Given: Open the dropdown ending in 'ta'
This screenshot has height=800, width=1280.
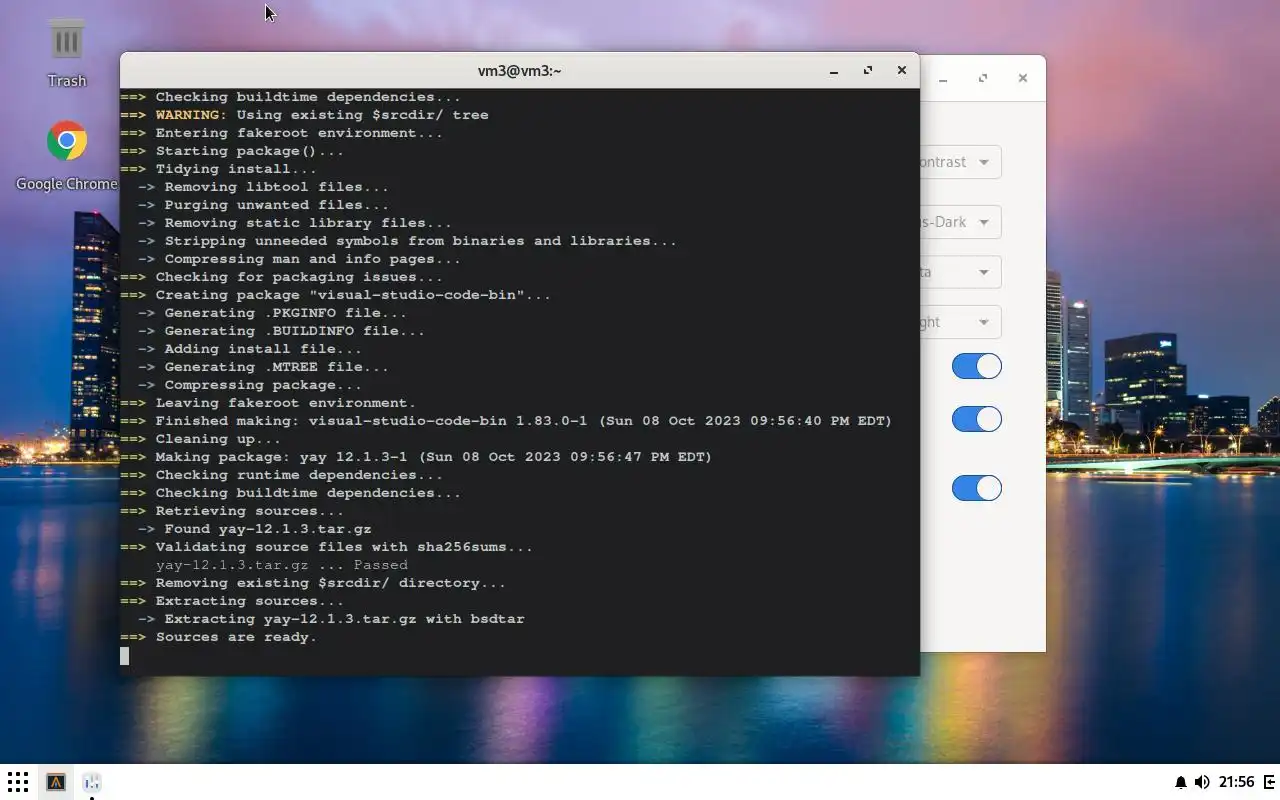Looking at the screenshot, I should click(x=960, y=272).
